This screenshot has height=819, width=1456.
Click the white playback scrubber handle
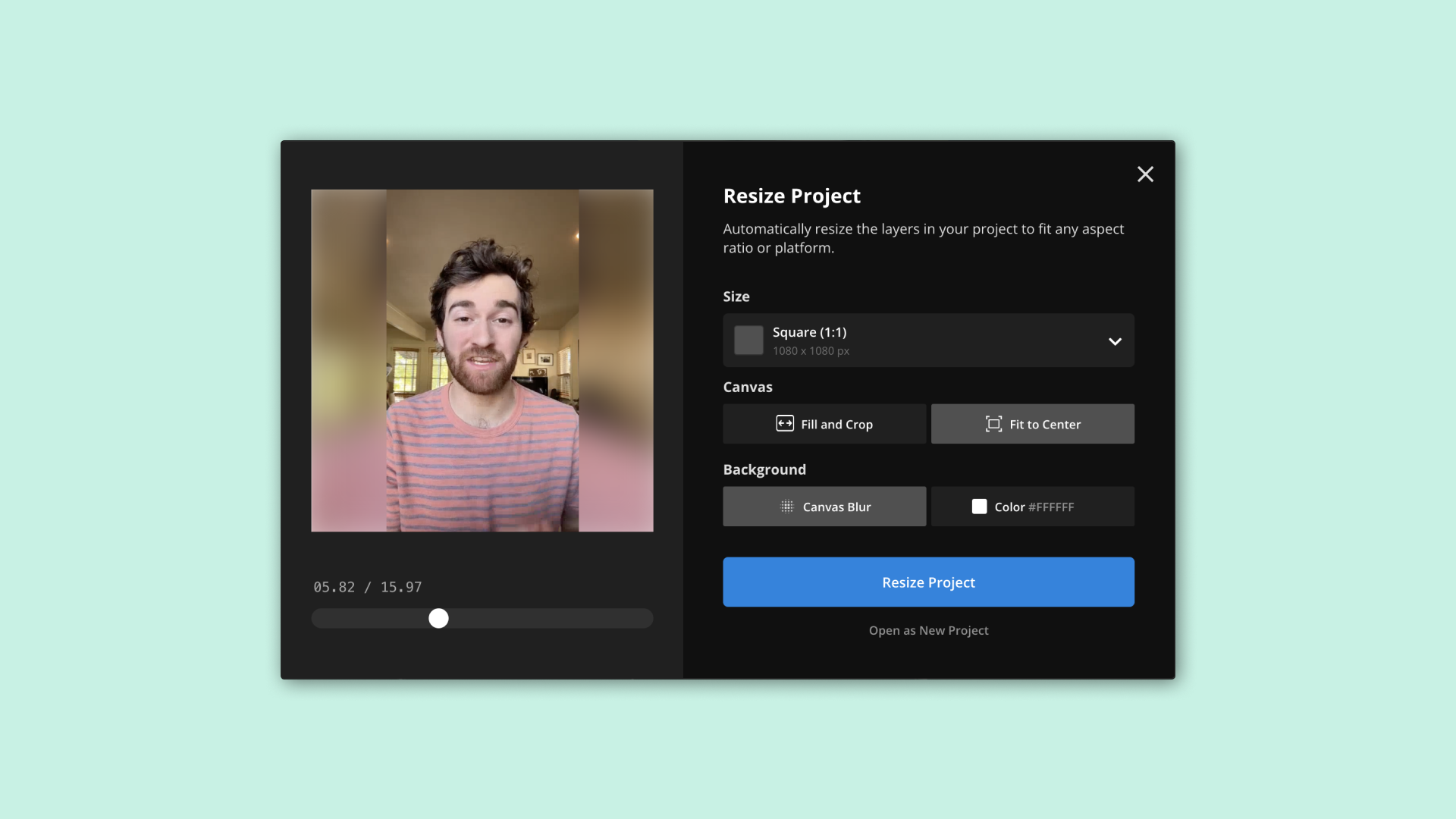coord(438,619)
